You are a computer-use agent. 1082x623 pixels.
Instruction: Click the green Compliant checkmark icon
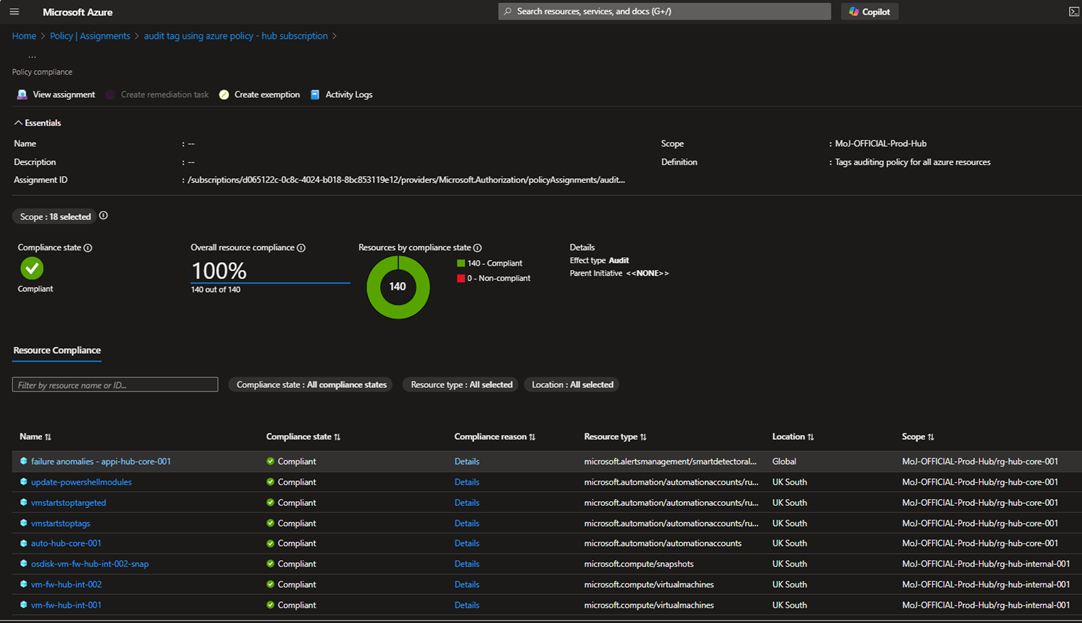32,268
